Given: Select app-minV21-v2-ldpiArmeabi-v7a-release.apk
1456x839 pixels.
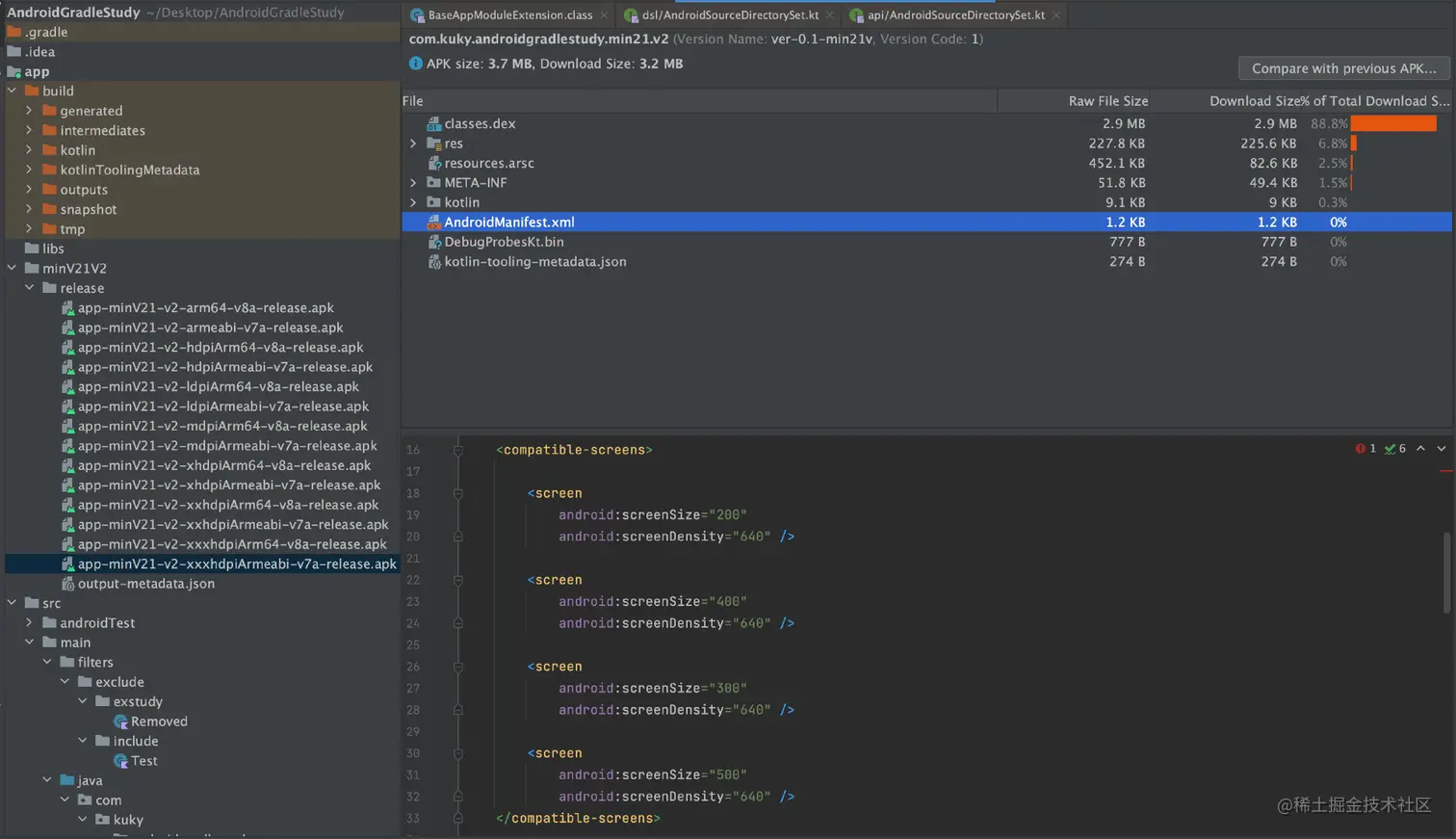Looking at the screenshot, I should 223,406.
